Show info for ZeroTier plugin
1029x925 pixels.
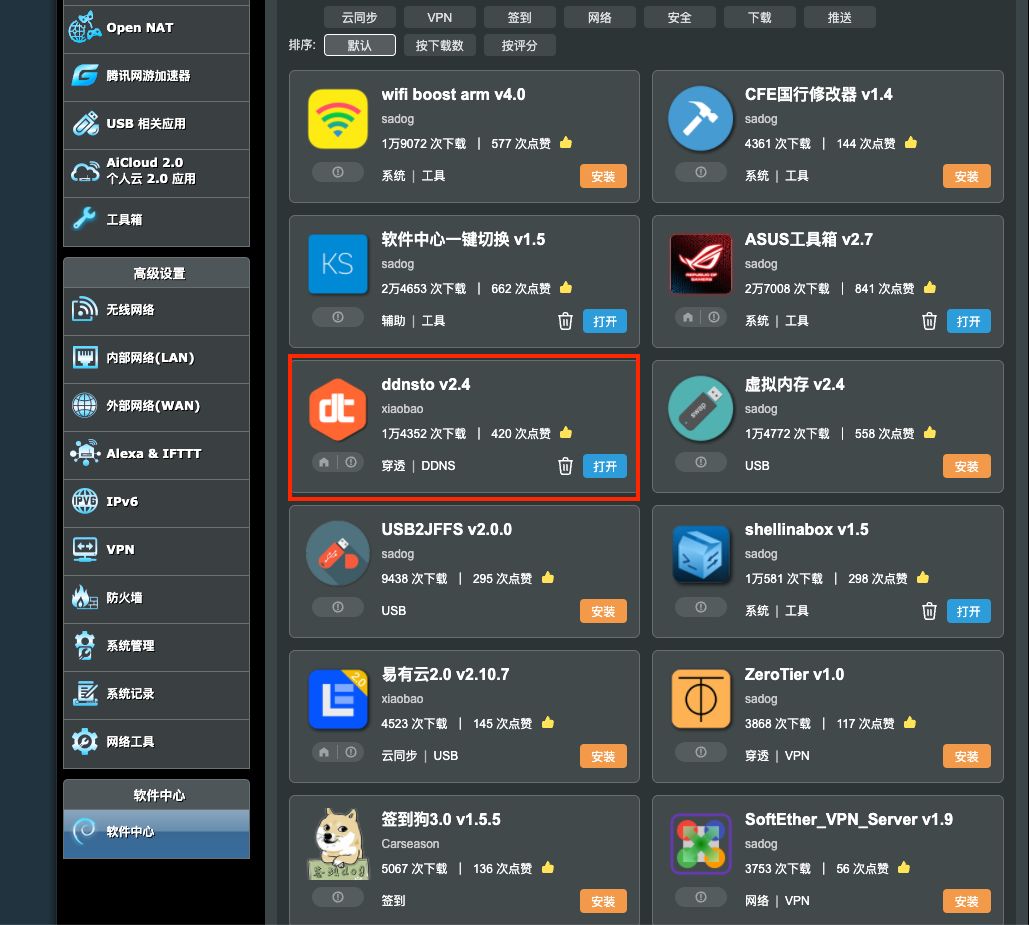[x=701, y=752]
